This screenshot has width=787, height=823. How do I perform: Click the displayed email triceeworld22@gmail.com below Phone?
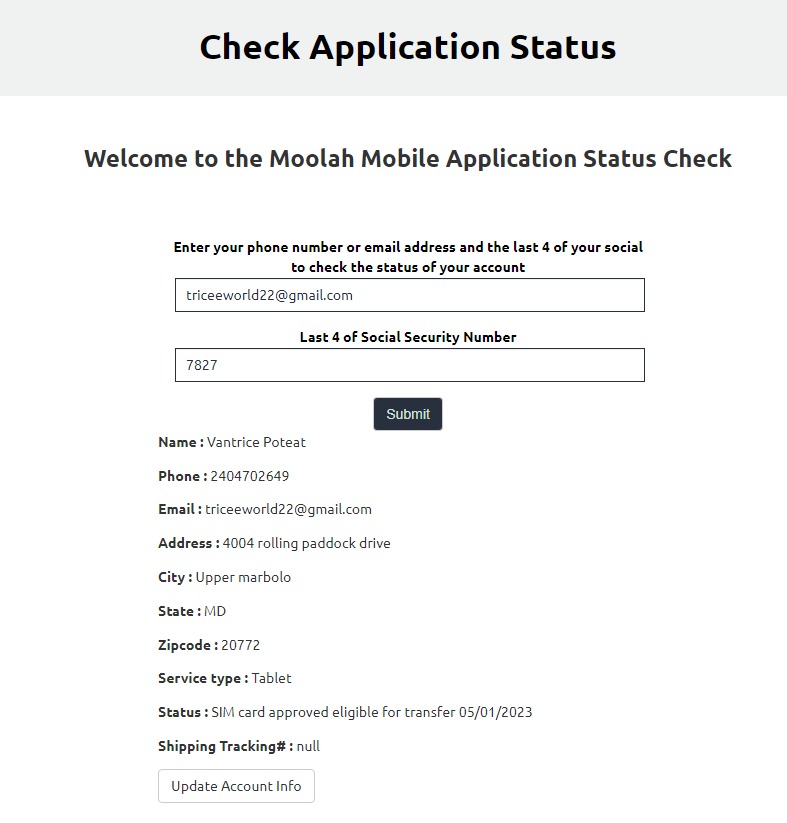[x=288, y=510]
